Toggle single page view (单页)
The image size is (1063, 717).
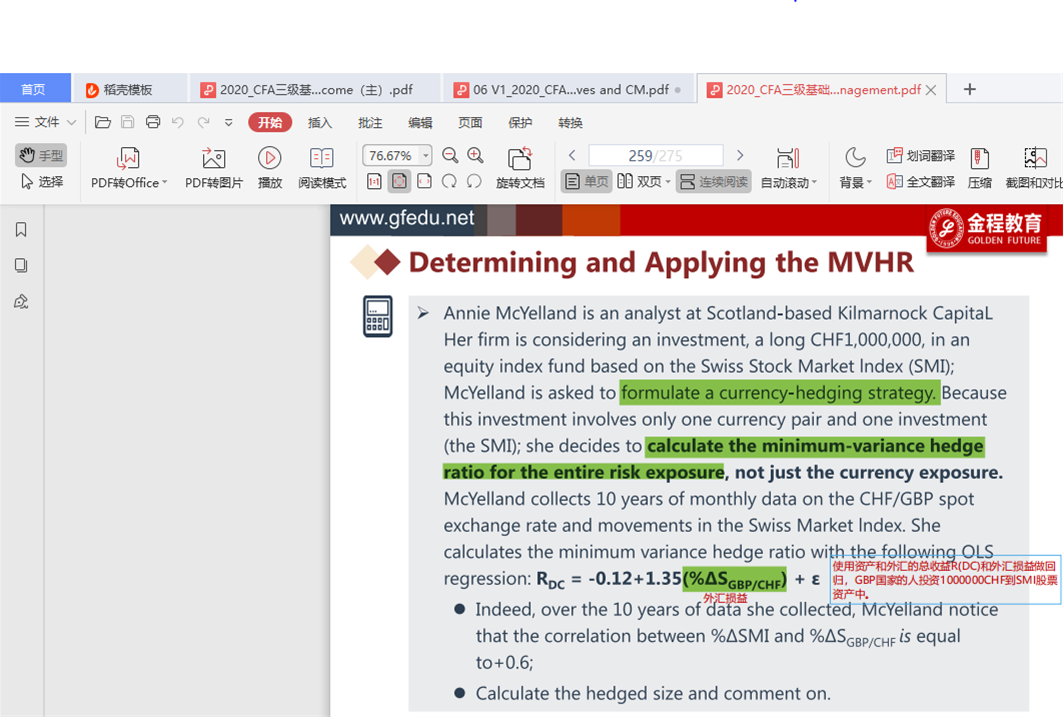point(586,182)
